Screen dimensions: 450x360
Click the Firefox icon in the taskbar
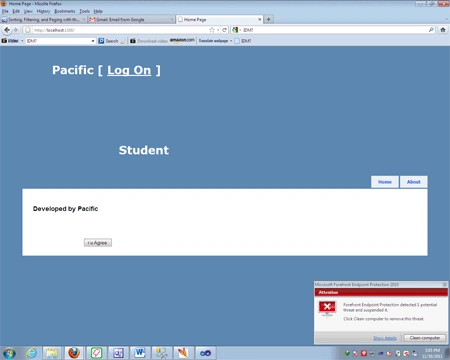coord(74,353)
